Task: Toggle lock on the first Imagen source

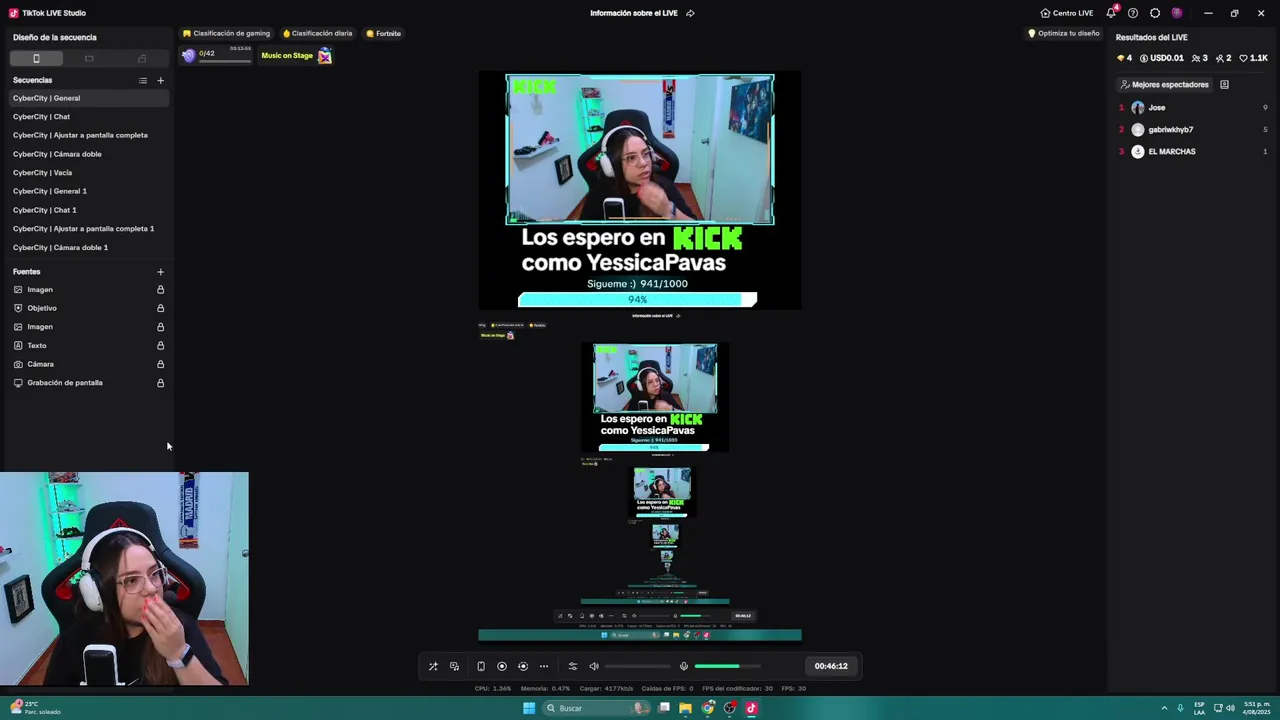Action: [x=160, y=290]
